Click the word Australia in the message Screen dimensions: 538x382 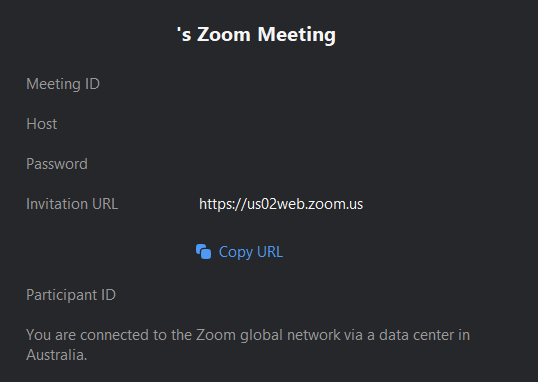[57, 355]
